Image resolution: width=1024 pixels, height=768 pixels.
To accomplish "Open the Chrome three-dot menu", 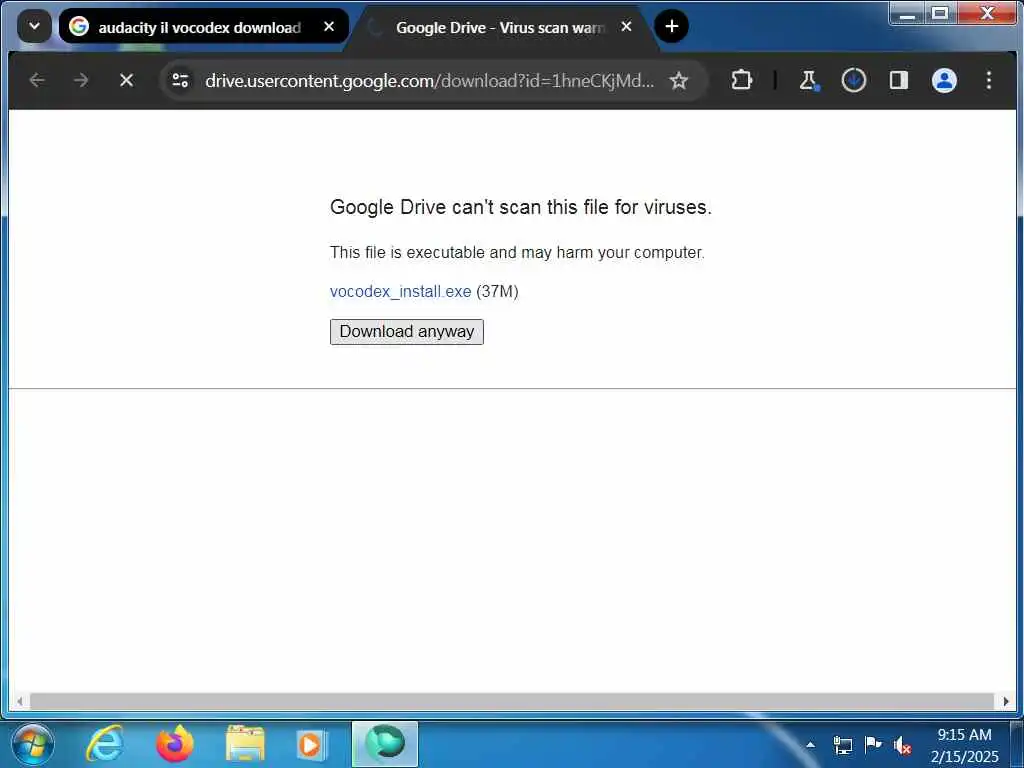I will [x=989, y=80].
